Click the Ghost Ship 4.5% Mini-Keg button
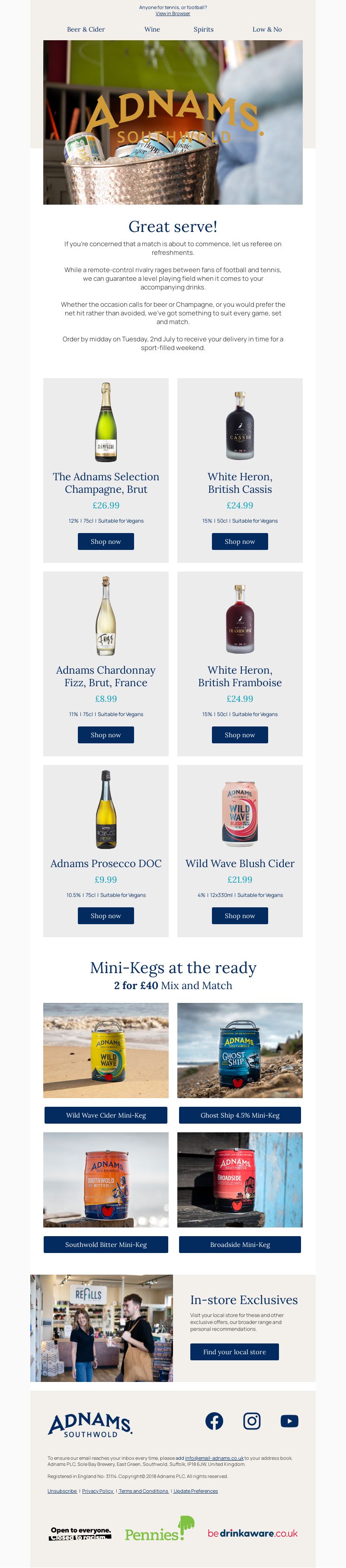The height and width of the screenshot is (1568, 346). 240,1115
